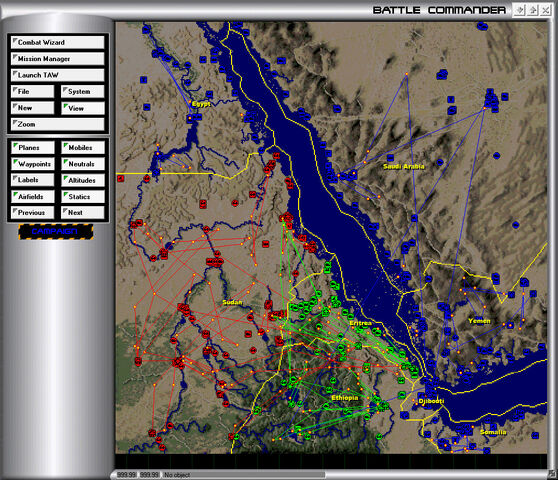Open the Combat Wizard
Screen dimensions: 558x480
[58, 42]
